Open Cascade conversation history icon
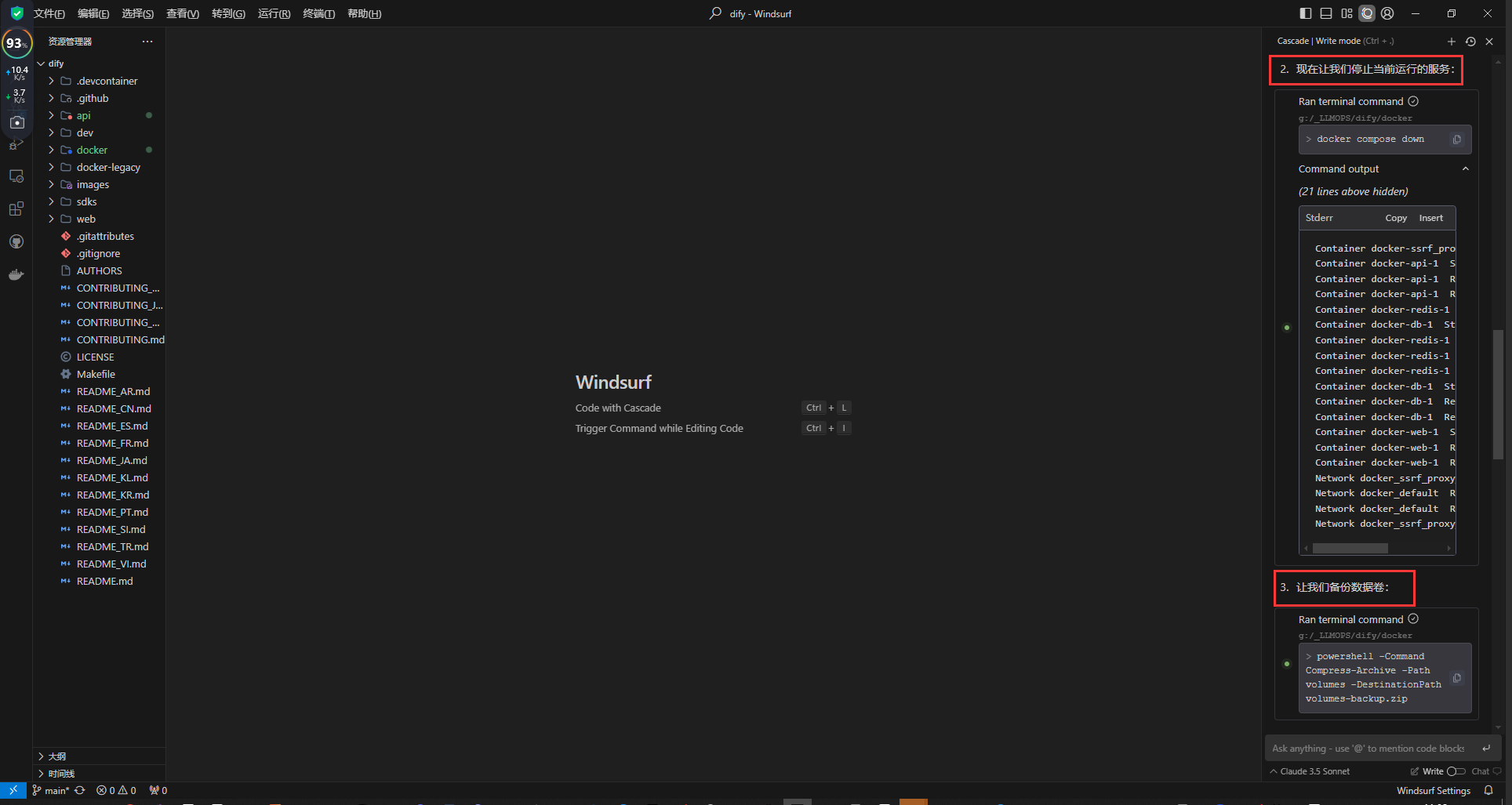 click(x=1470, y=42)
